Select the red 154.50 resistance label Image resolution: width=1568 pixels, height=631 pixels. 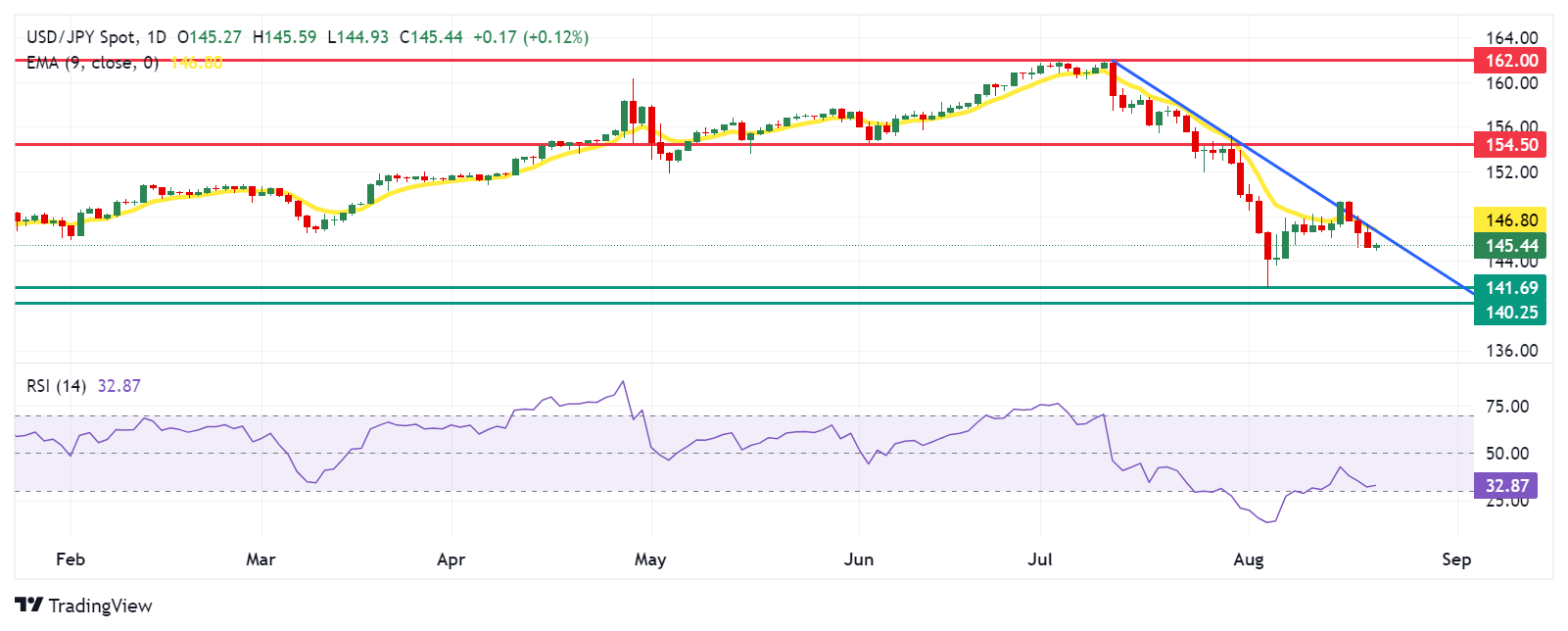[x=1510, y=145]
